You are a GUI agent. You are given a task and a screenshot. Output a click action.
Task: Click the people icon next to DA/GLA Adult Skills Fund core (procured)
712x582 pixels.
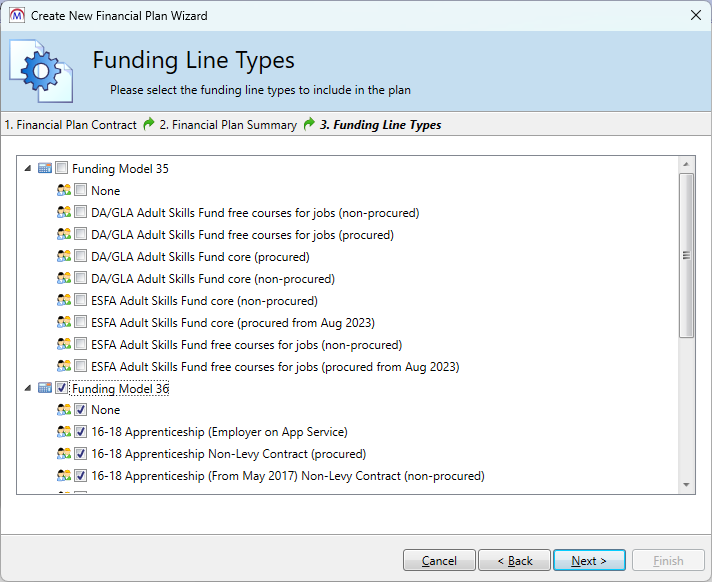pos(64,256)
